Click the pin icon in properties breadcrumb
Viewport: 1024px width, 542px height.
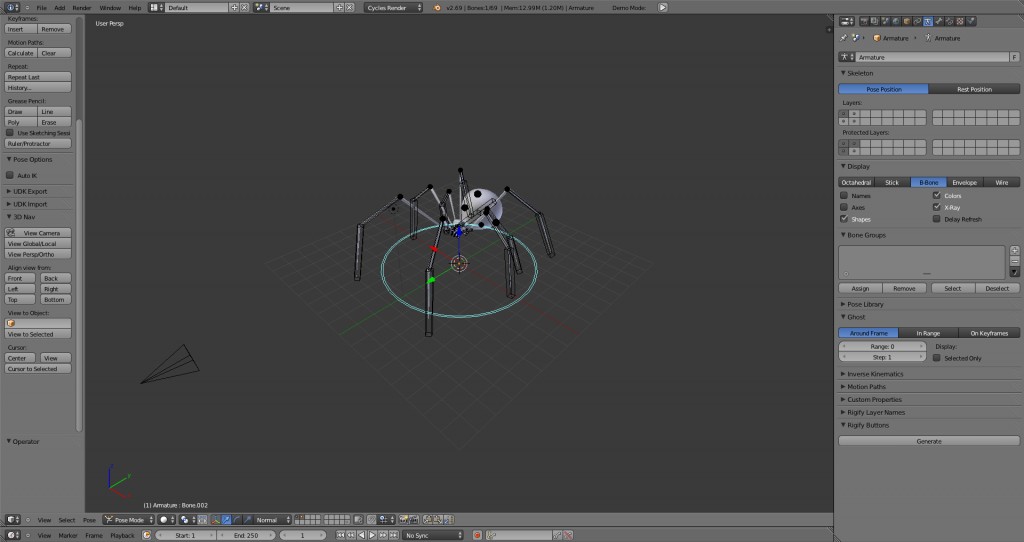click(844, 38)
